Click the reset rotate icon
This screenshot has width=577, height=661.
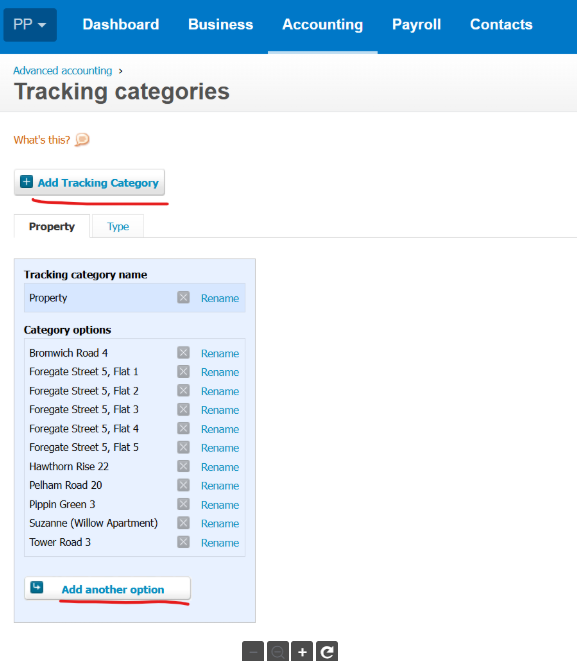click(327, 652)
